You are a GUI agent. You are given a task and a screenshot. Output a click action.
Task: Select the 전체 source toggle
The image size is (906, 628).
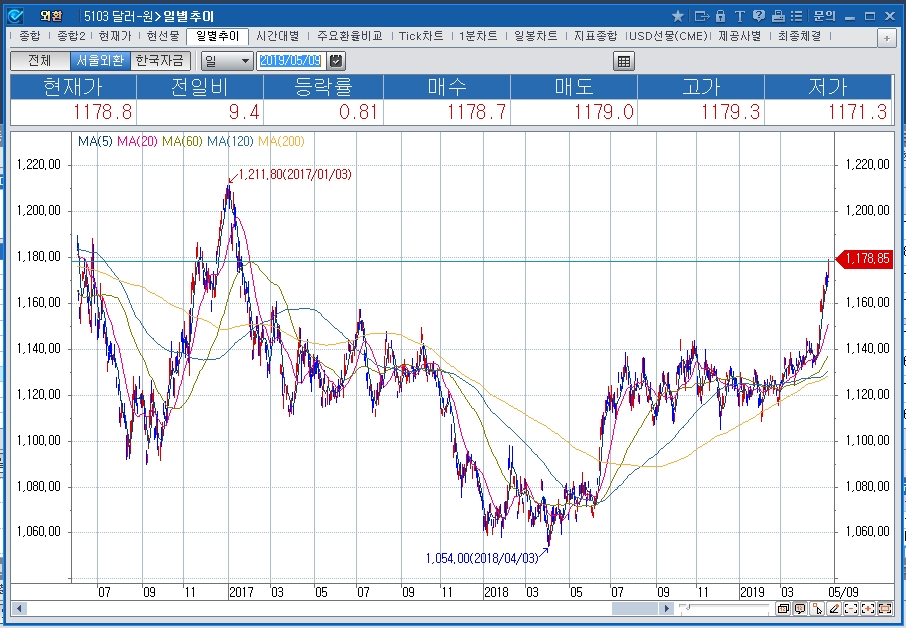coord(40,61)
